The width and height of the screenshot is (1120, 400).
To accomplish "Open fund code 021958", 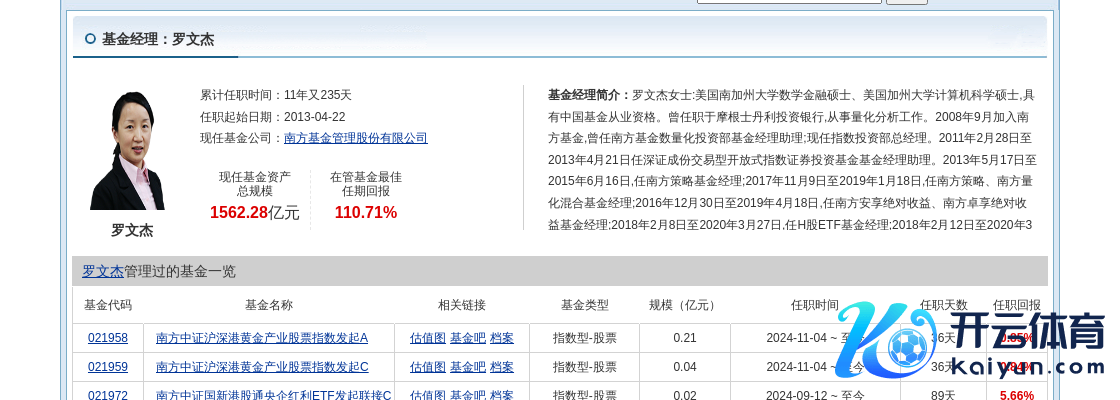I will 108,338.
